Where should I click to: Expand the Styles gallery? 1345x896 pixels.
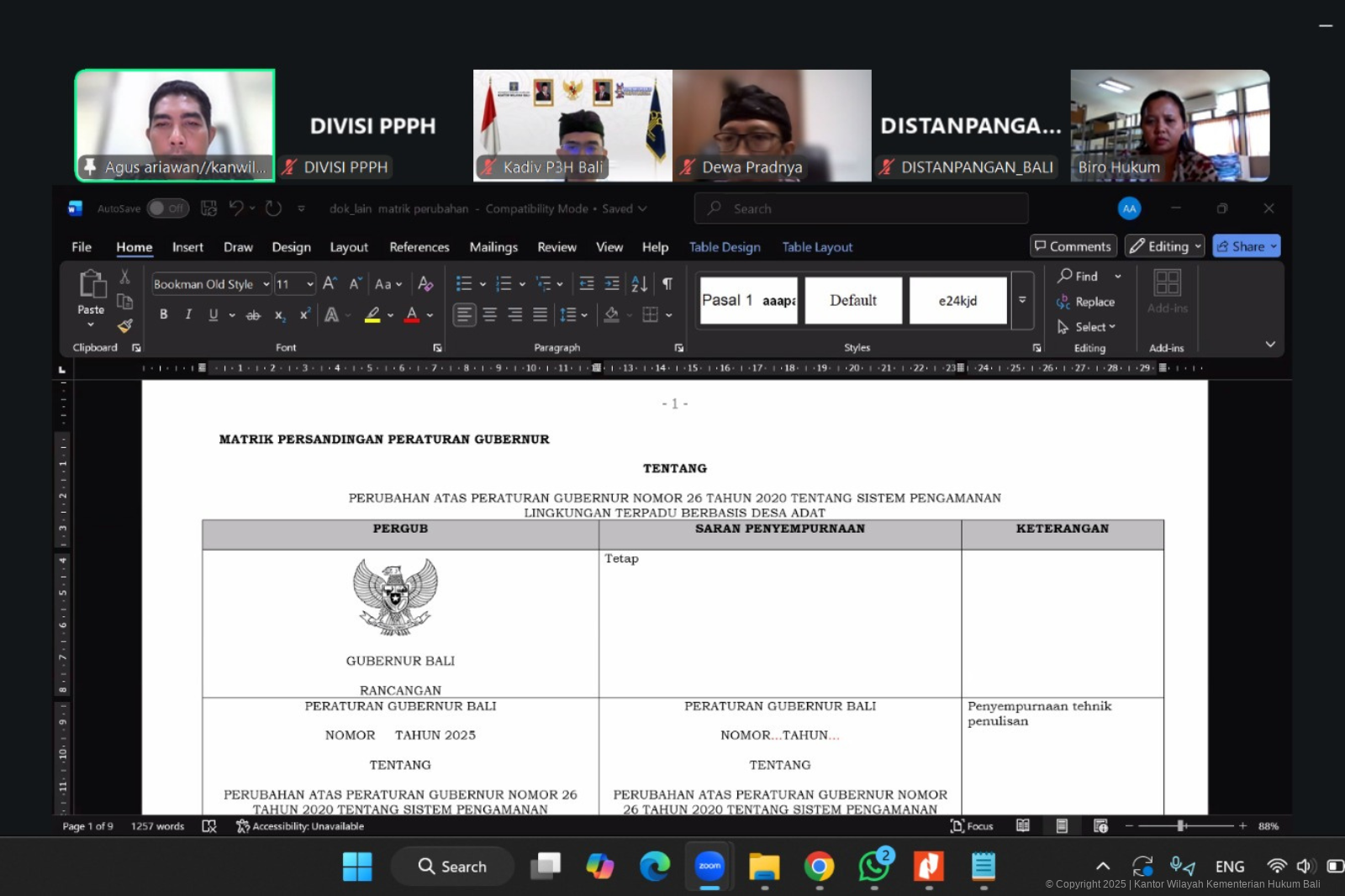click(1022, 300)
